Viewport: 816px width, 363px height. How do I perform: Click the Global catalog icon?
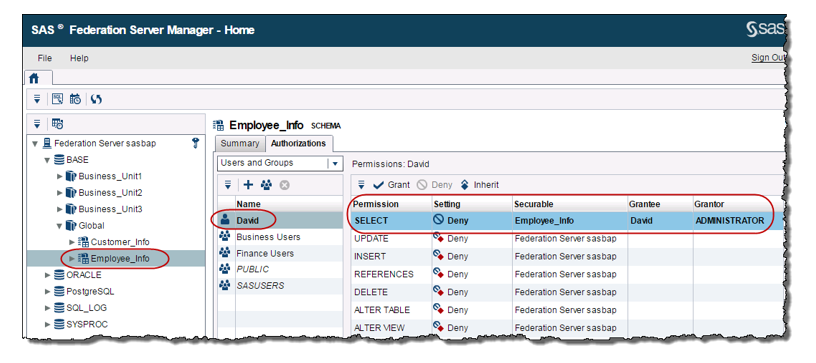(x=72, y=225)
